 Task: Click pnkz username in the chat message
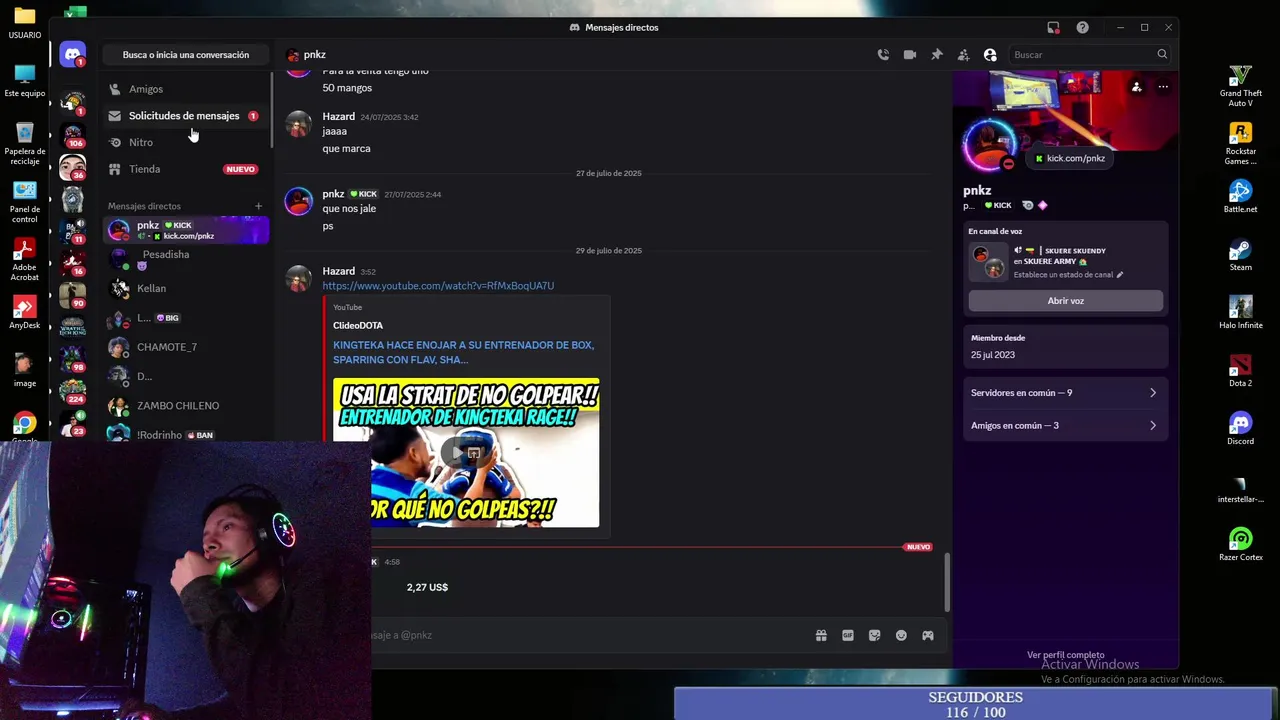point(333,194)
